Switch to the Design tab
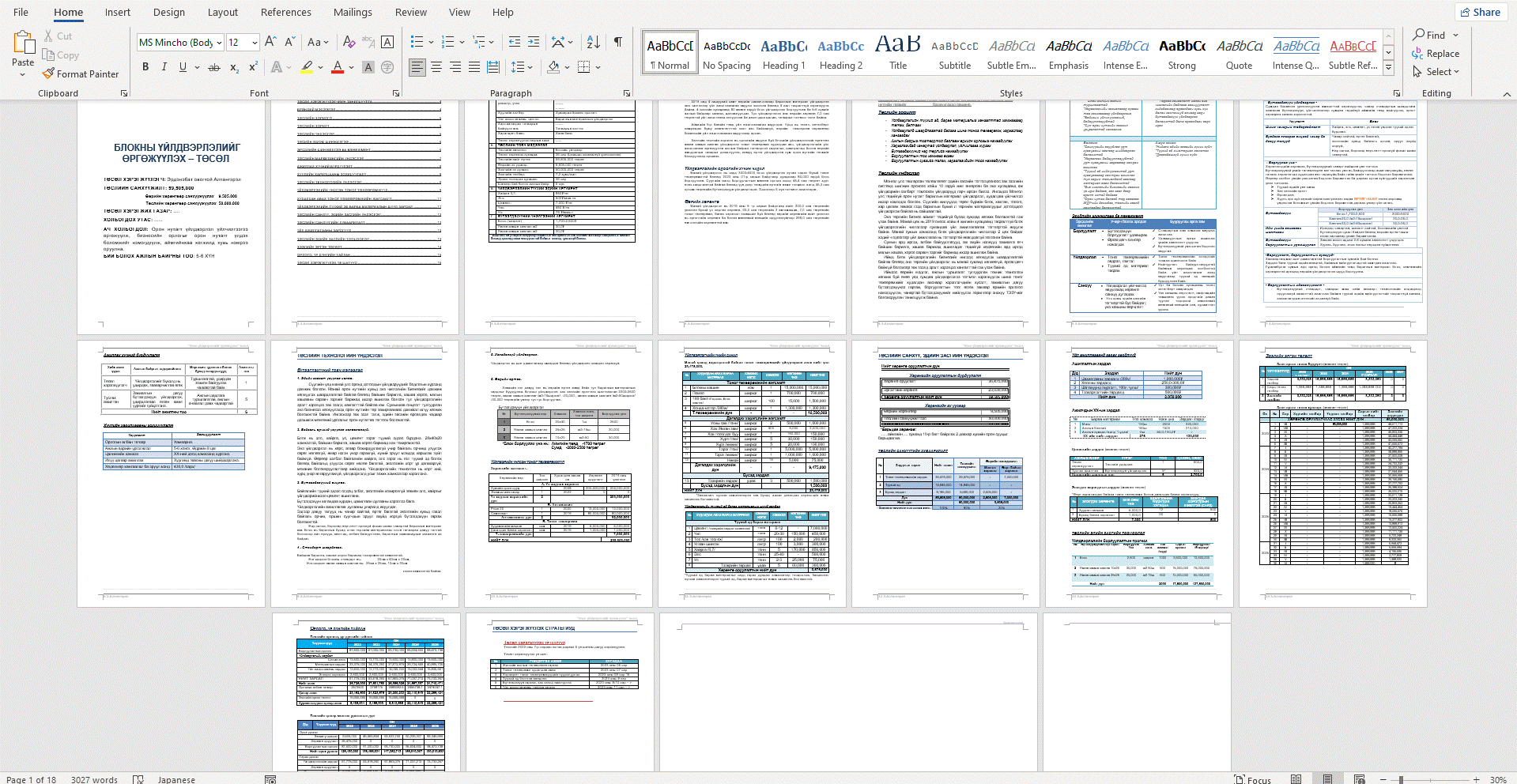Viewport: 1517px width, 784px height. coord(168,12)
